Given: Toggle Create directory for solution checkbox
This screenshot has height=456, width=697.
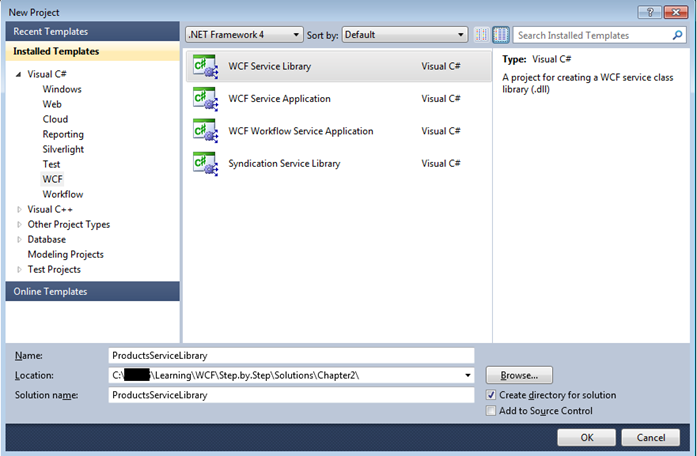Looking at the screenshot, I should (490, 395).
